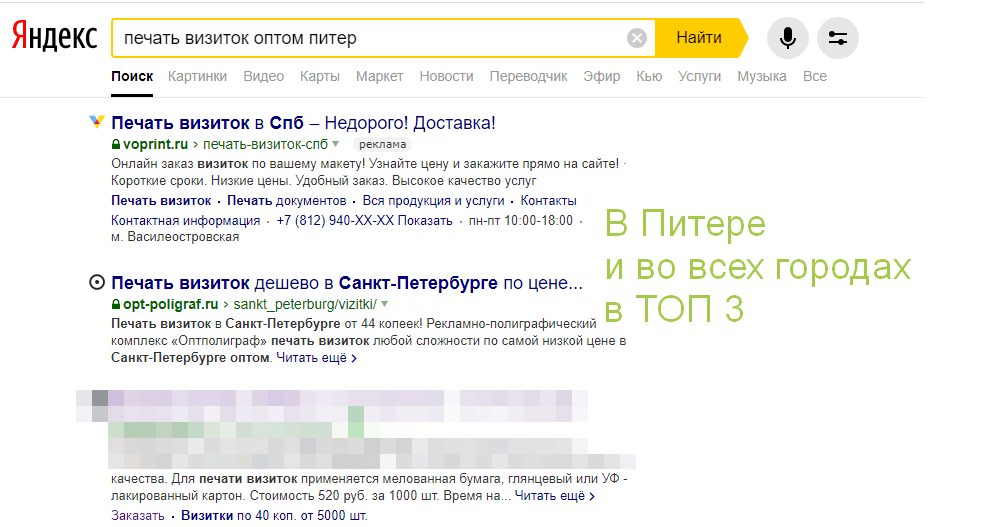Open the Кью tab

[649, 76]
